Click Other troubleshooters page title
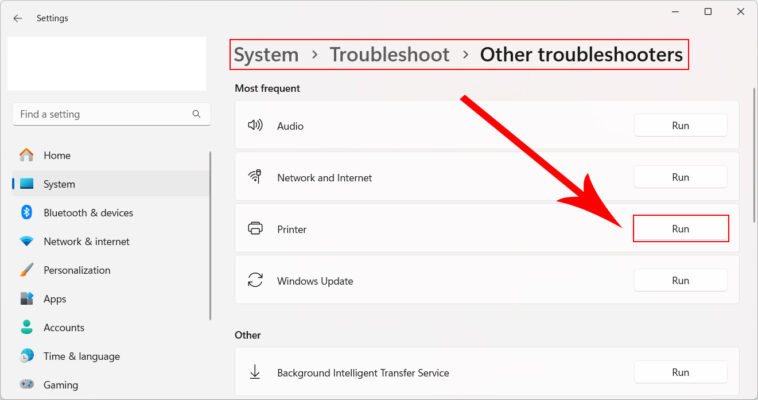 [581, 55]
